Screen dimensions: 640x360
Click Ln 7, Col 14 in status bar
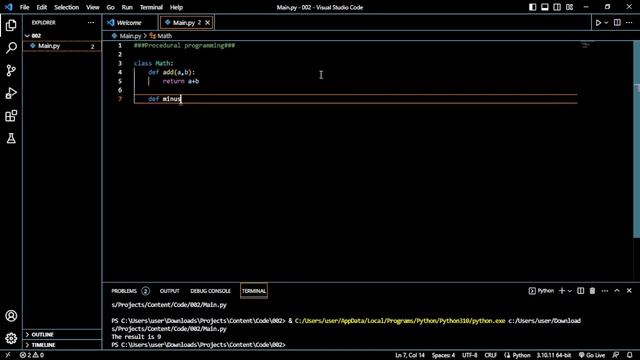(410, 355)
